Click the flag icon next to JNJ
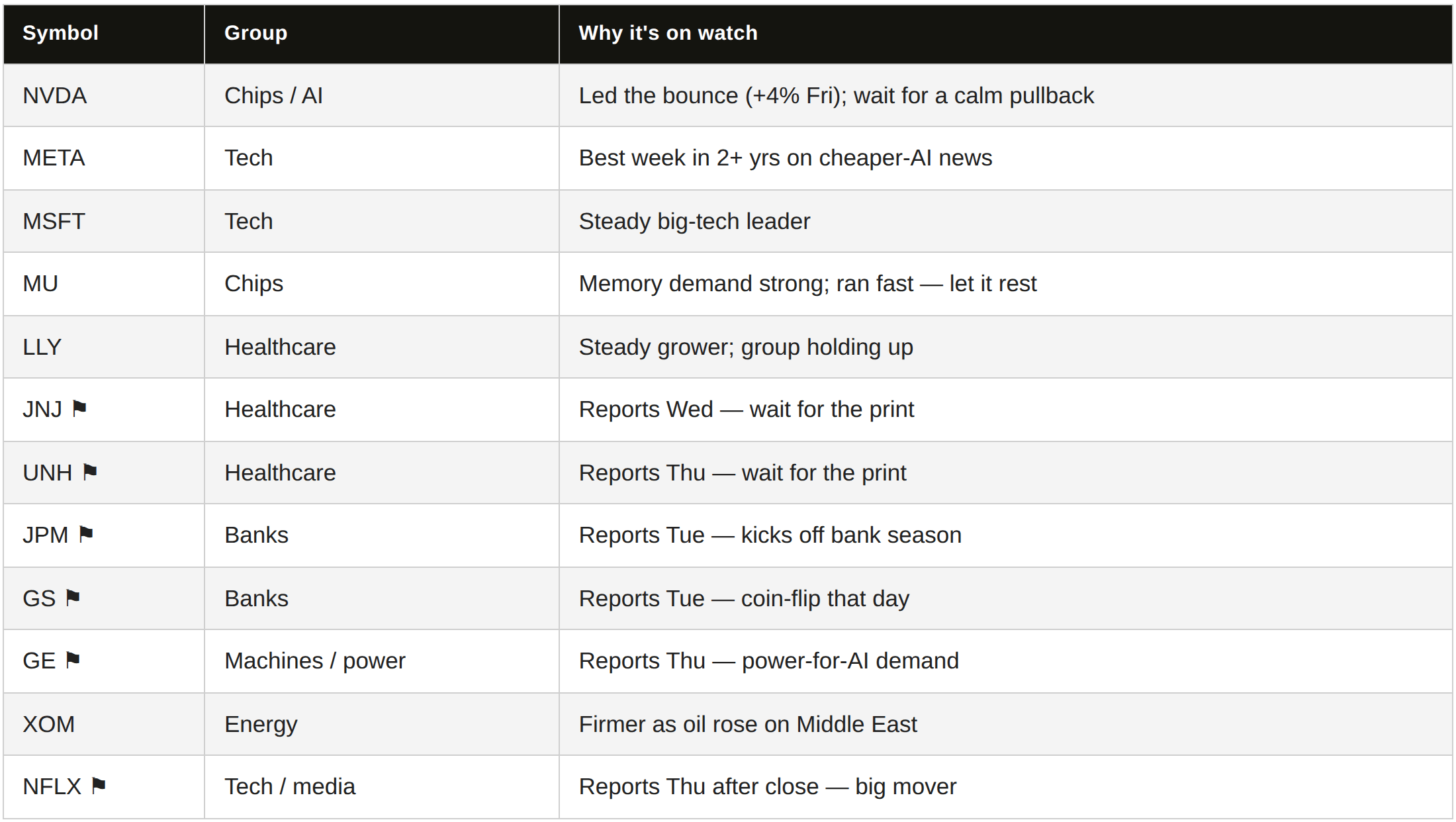Viewport: 1456px width, 822px height. pos(79,409)
